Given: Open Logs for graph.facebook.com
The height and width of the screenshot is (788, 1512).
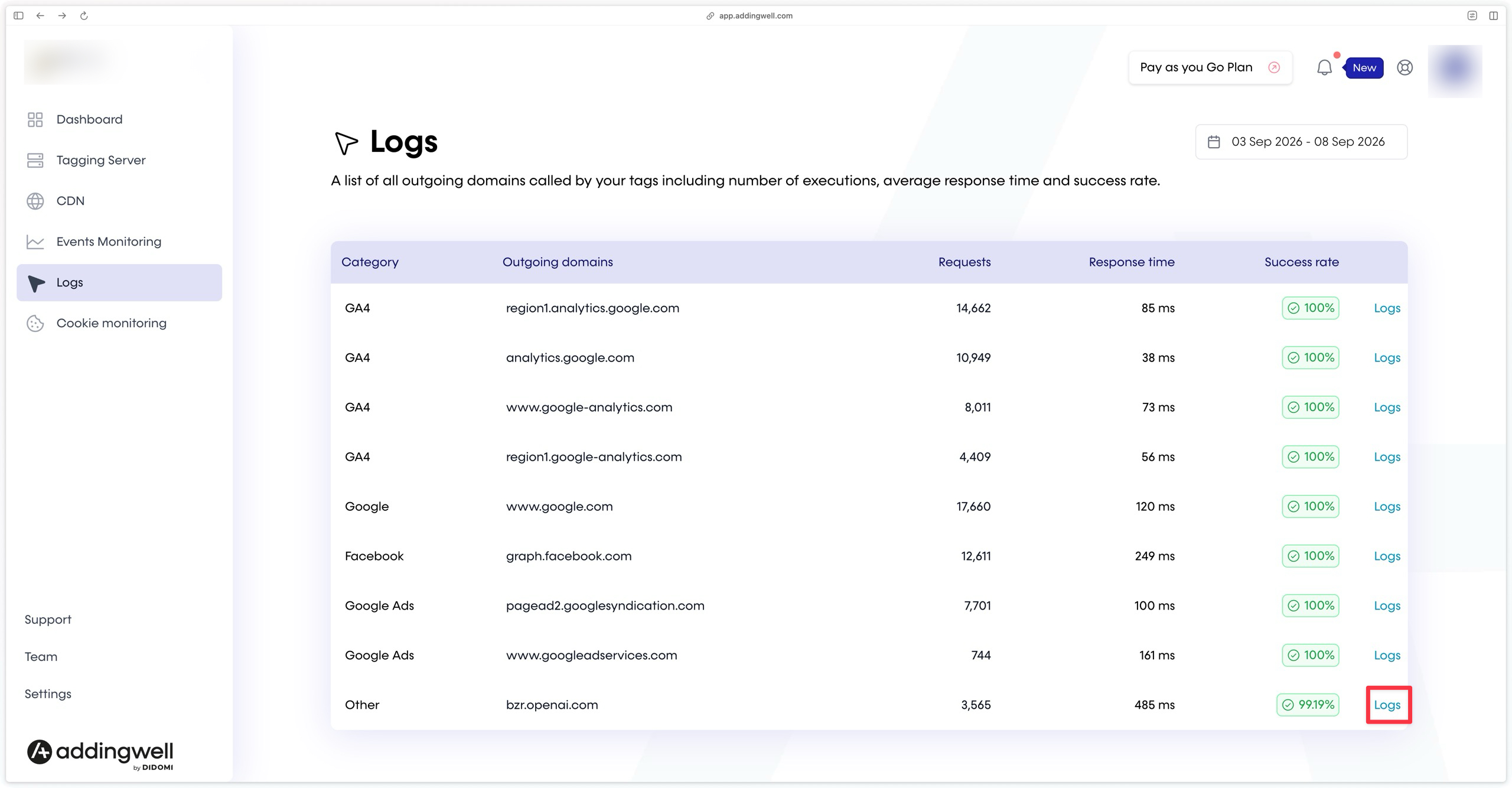Looking at the screenshot, I should pyautogui.click(x=1387, y=556).
